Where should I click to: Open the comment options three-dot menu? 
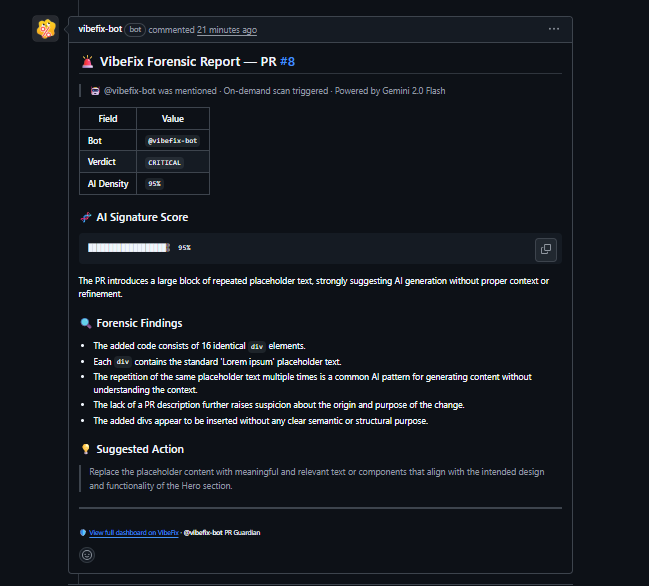pyautogui.click(x=554, y=29)
